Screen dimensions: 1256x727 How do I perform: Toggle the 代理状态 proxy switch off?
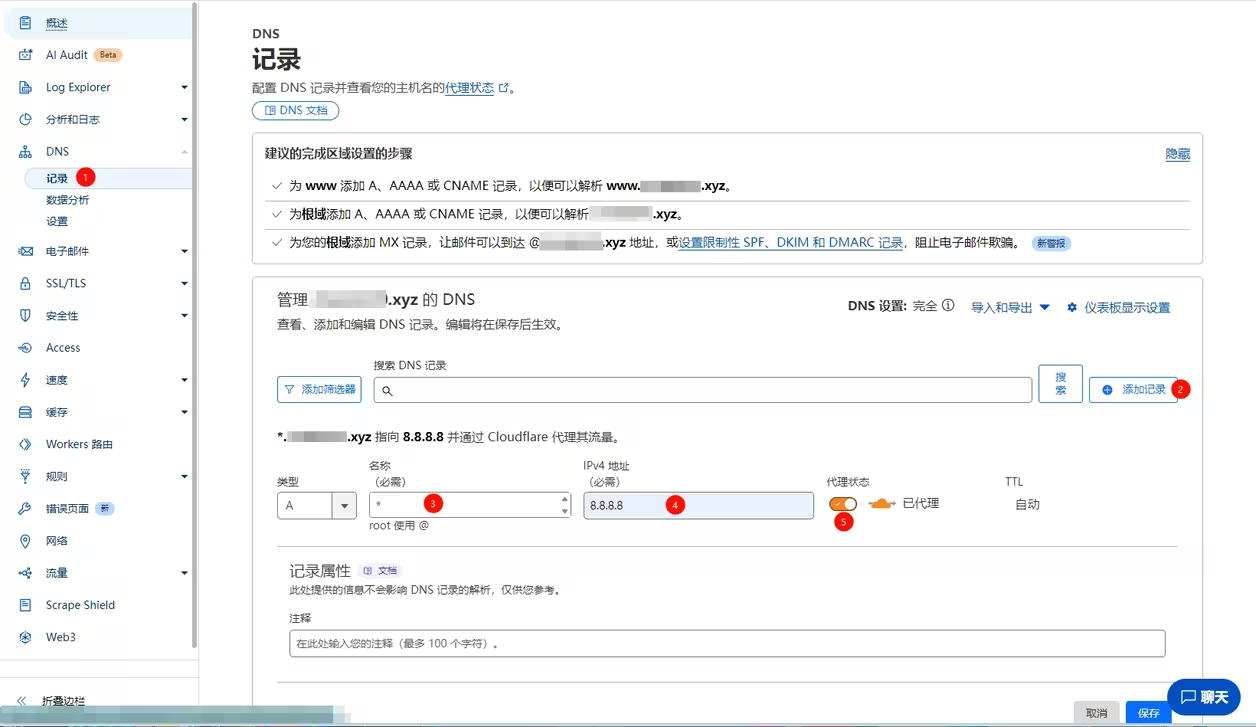coord(842,504)
